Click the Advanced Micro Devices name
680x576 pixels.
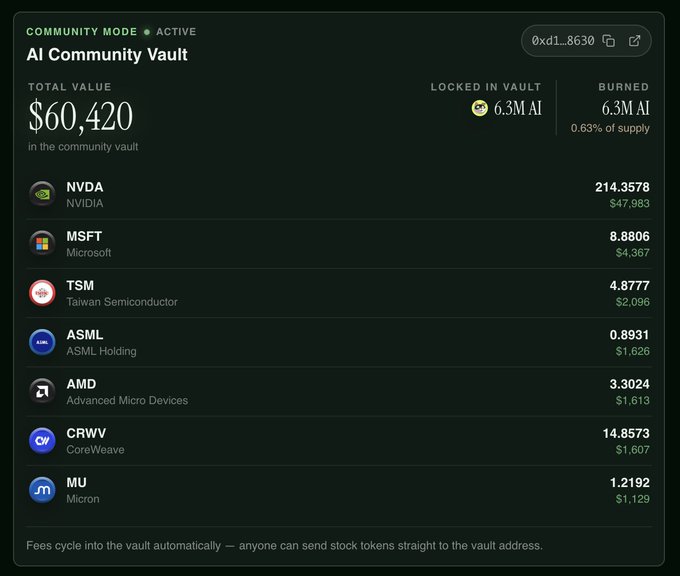tap(127, 400)
